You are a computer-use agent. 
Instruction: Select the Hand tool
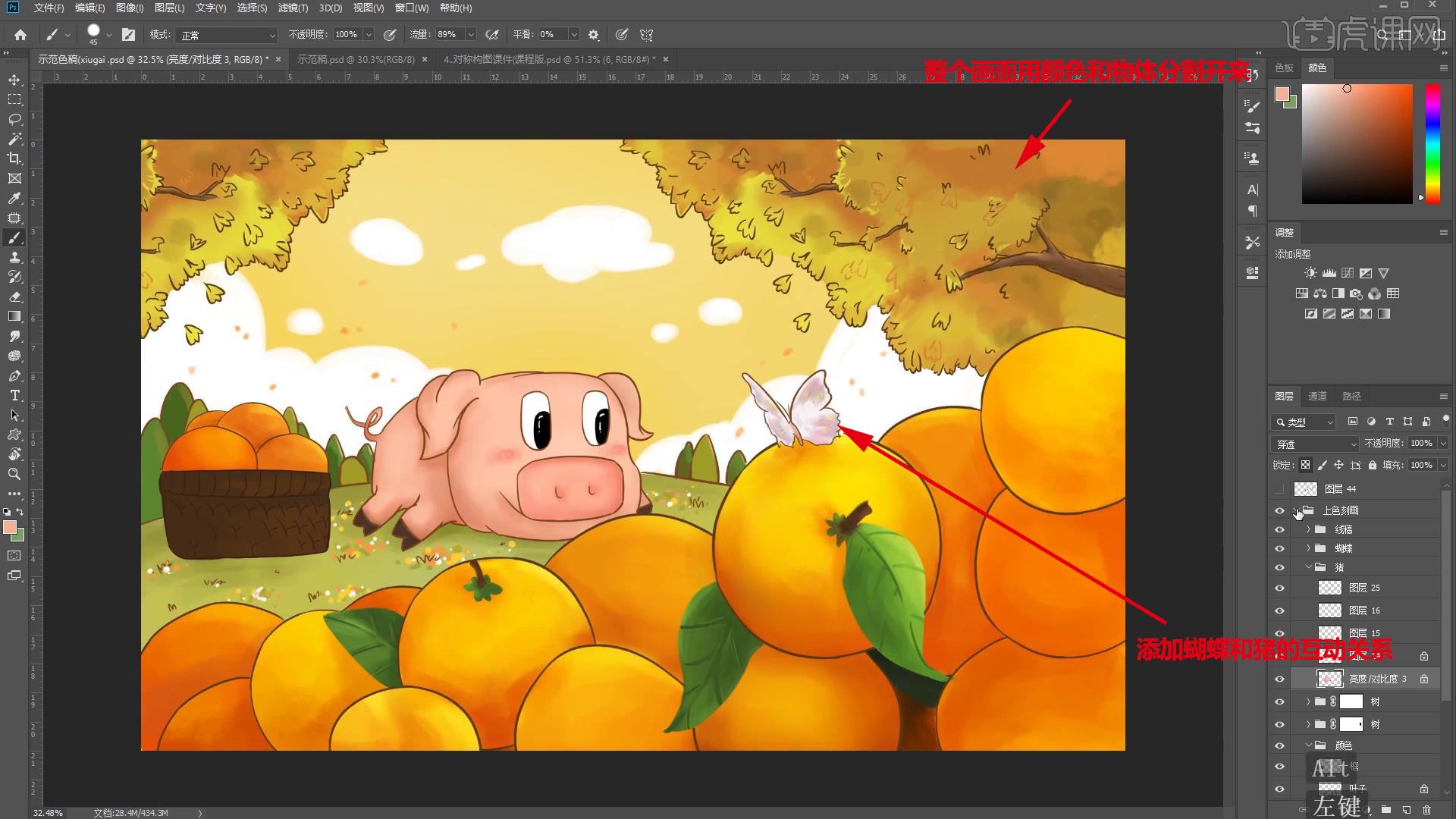pos(14,454)
